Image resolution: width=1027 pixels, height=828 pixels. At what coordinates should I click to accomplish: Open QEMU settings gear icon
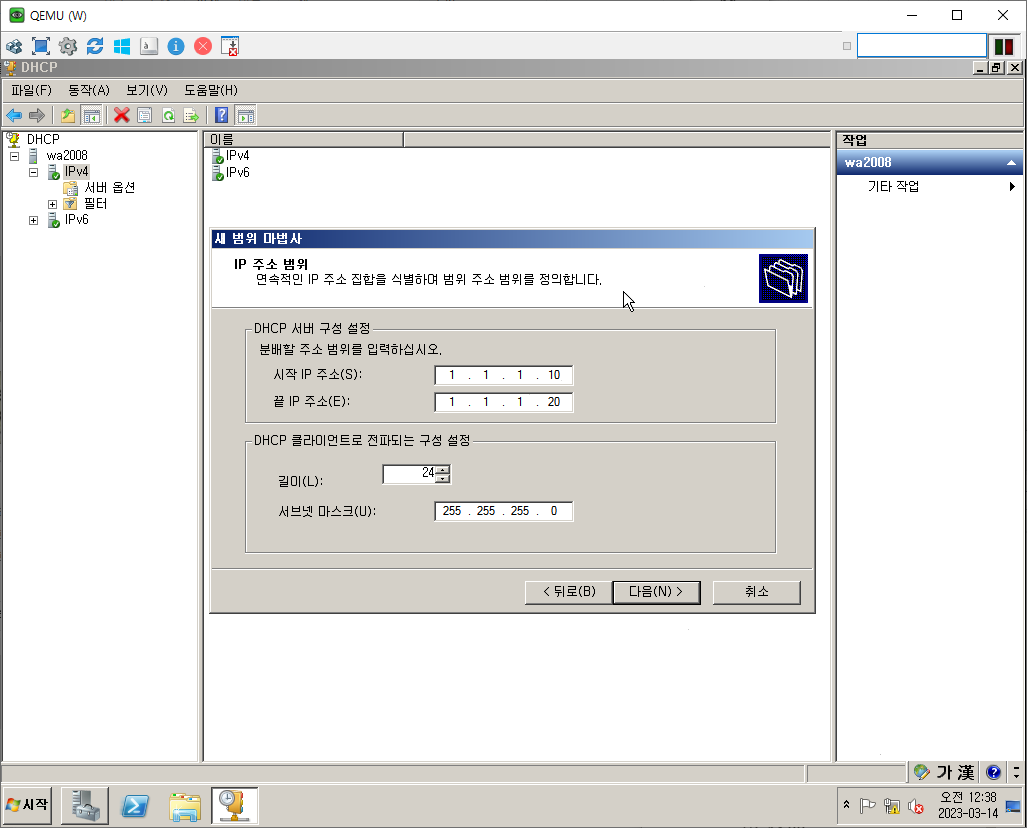(x=67, y=47)
